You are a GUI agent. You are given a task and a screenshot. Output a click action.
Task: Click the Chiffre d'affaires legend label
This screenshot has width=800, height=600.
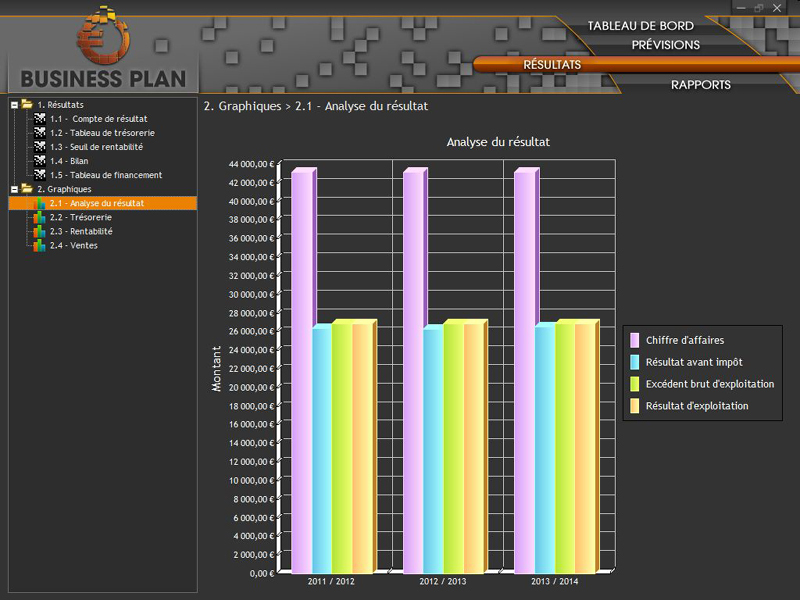pos(685,340)
